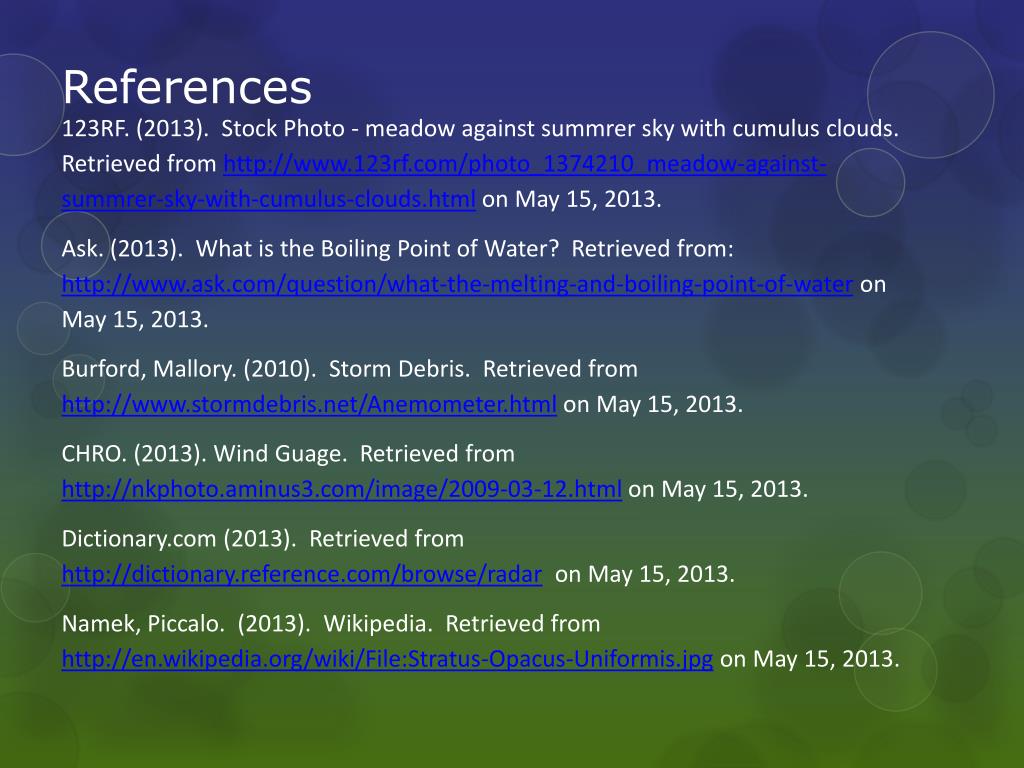Click 'on May 15, 2013.' after the cumulus-clouds.html link

point(572,199)
